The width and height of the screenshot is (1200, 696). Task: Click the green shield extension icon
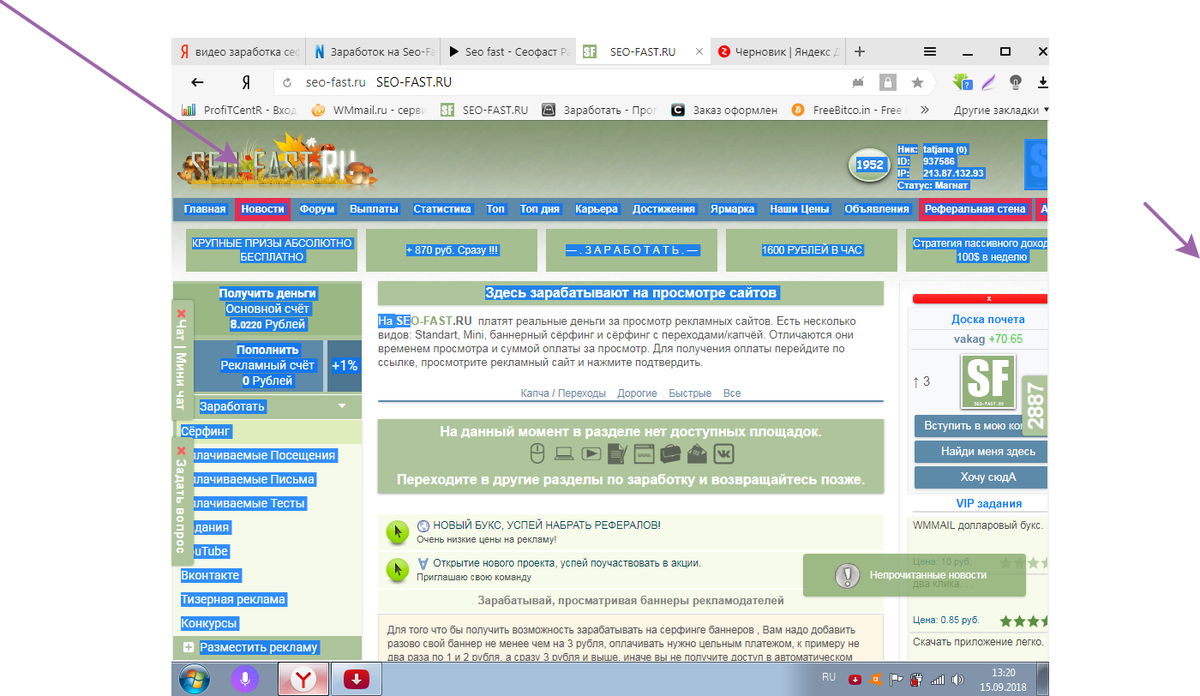[x=962, y=82]
